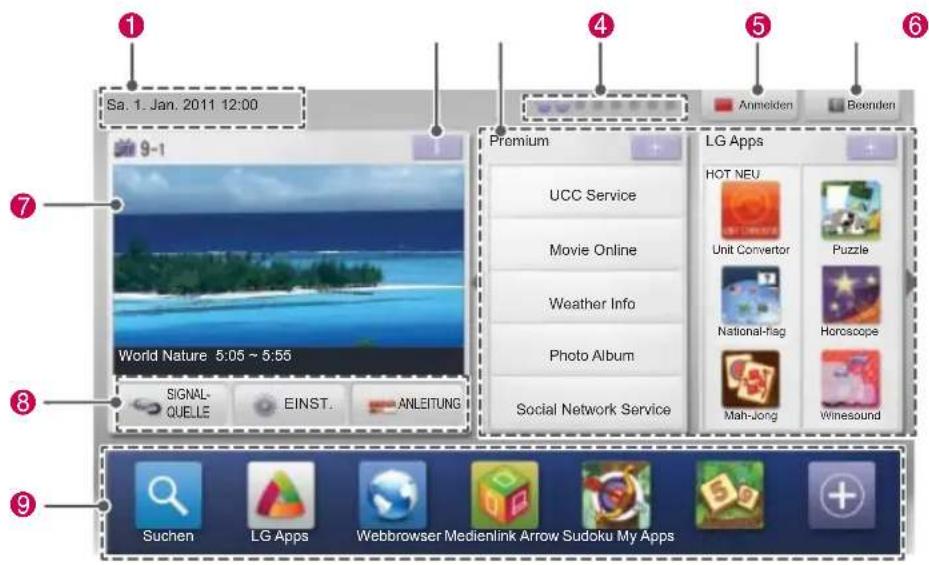This screenshot has width=929, height=565.
Task: Launch the Arrow archery game icon
Action: 616,495
